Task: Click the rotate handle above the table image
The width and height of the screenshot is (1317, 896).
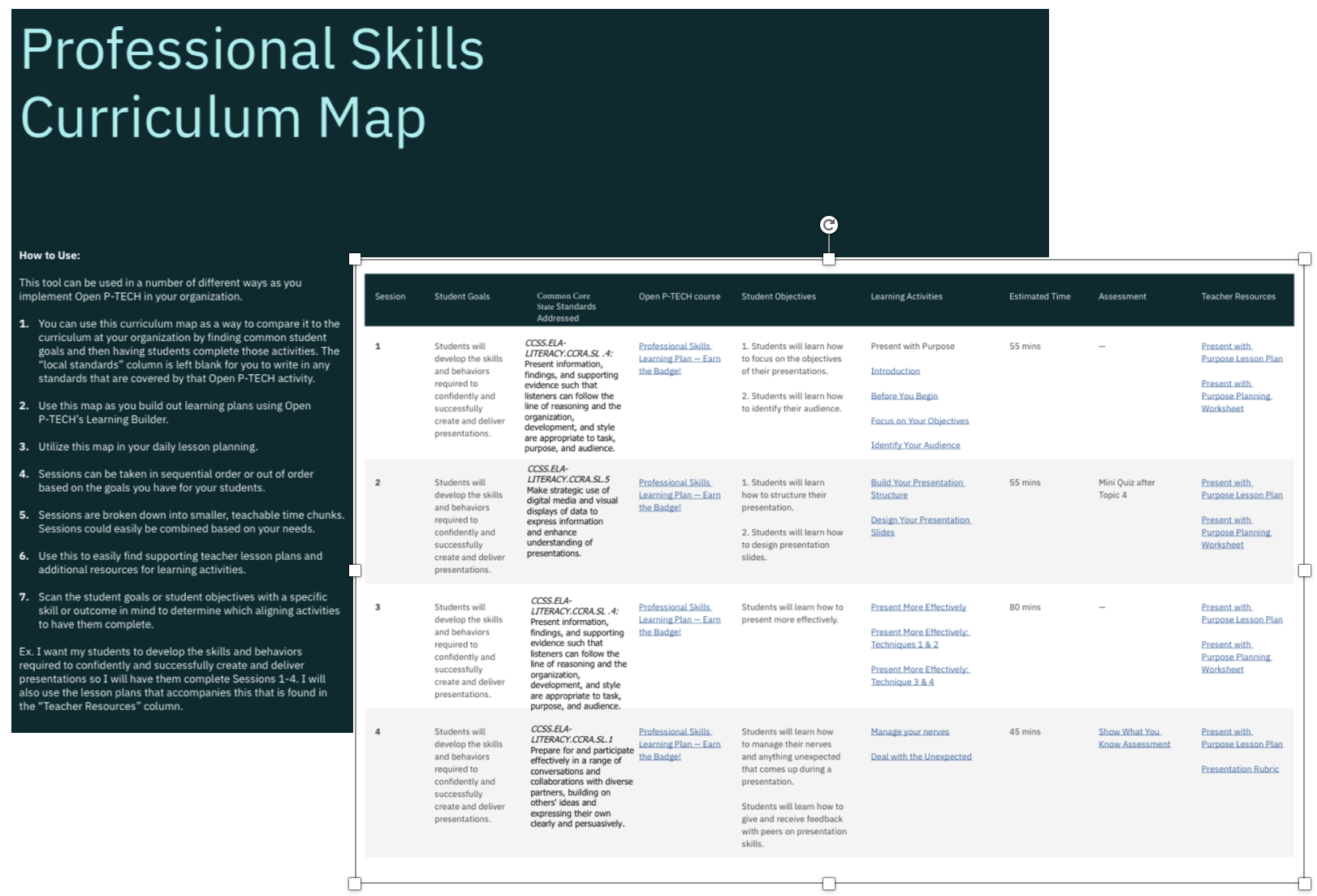Action: click(828, 225)
